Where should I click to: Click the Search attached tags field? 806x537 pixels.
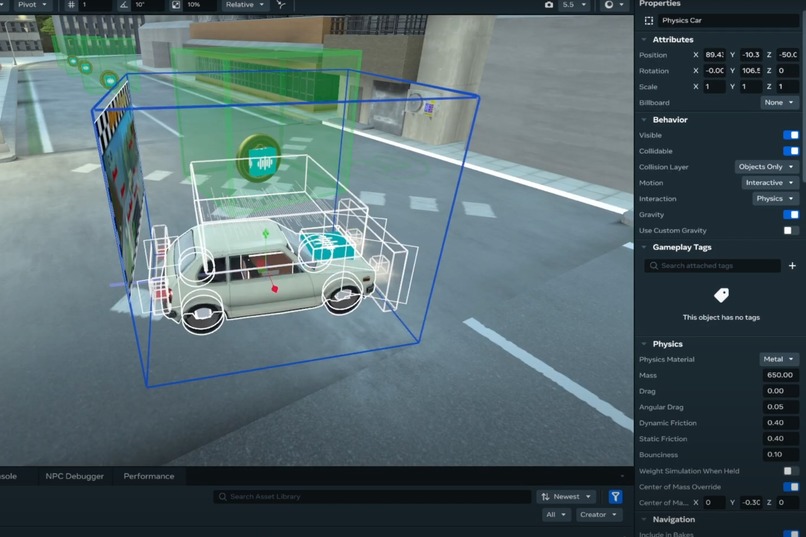(712, 266)
